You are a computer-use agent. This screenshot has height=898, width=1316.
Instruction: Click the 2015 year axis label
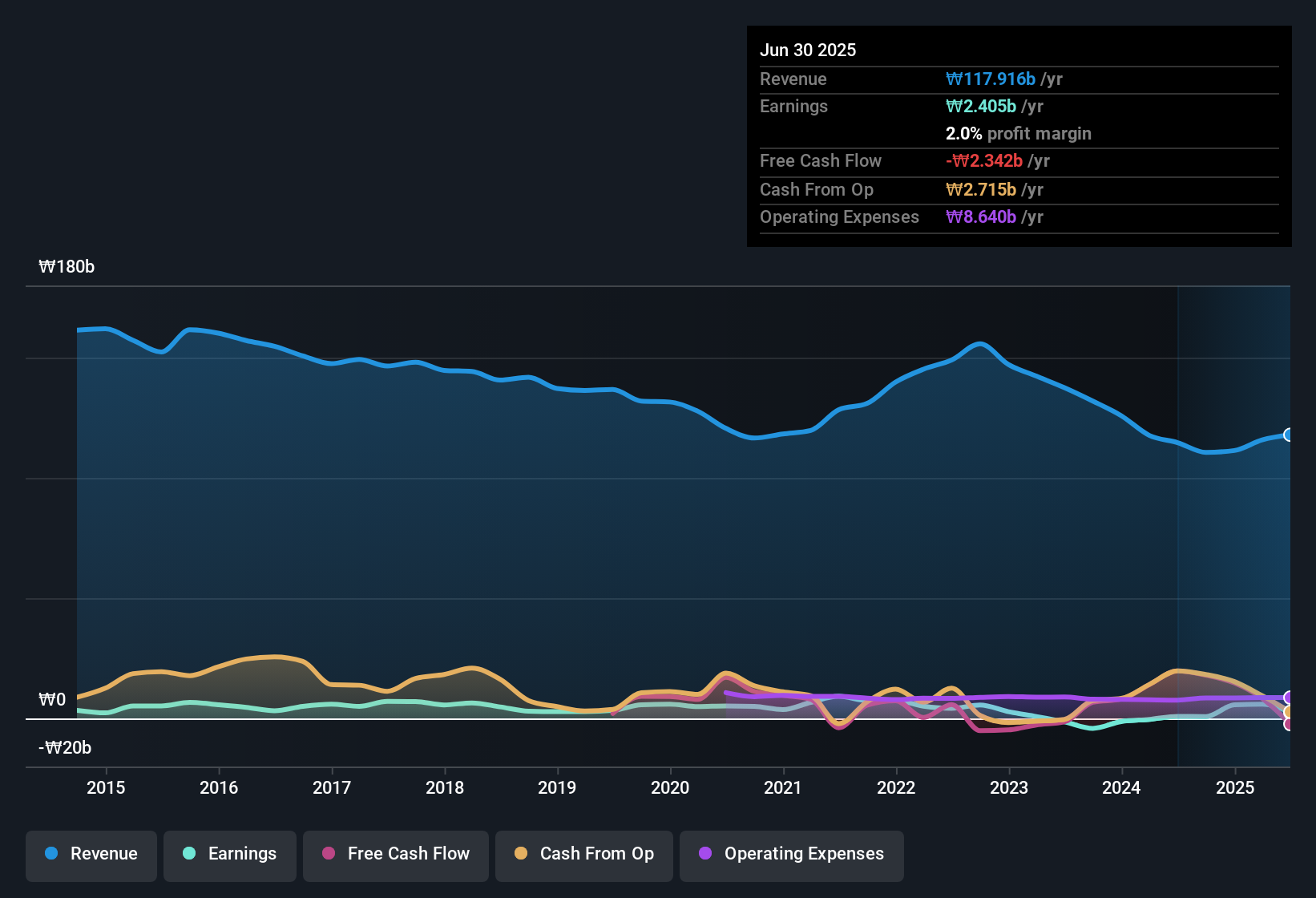pos(106,787)
